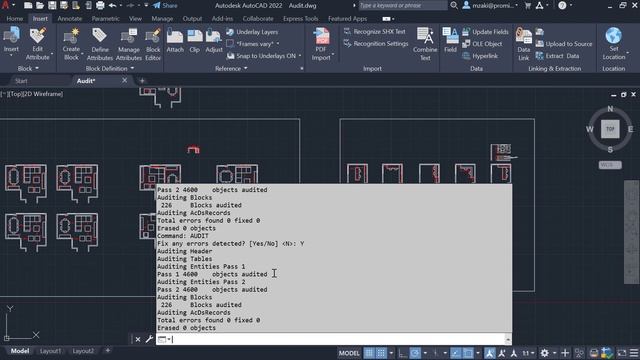Click the Autodesk App Store cart icon
640x360 pixels.
(x=528, y=5)
